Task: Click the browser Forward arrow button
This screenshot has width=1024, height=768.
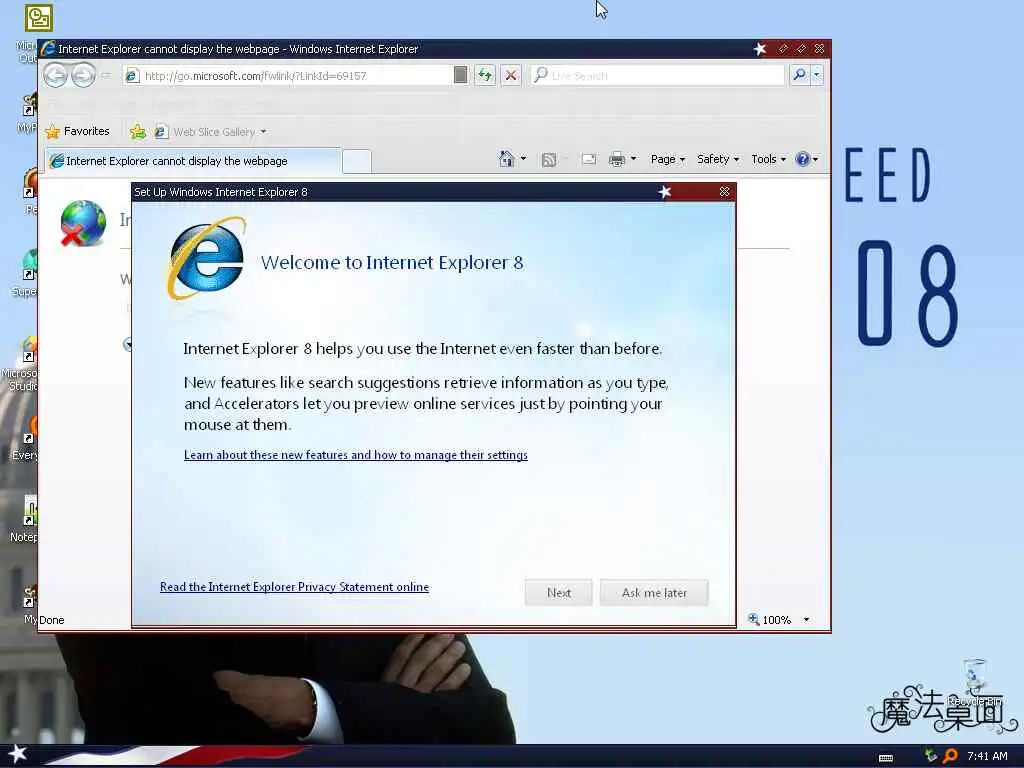Action: pyautogui.click(x=83, y=76)
